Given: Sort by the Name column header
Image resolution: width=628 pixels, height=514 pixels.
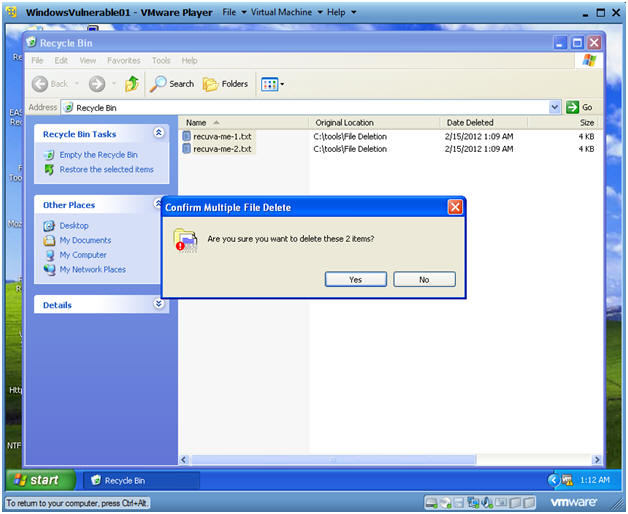Looking at the screenshot, I should [244, 123].
